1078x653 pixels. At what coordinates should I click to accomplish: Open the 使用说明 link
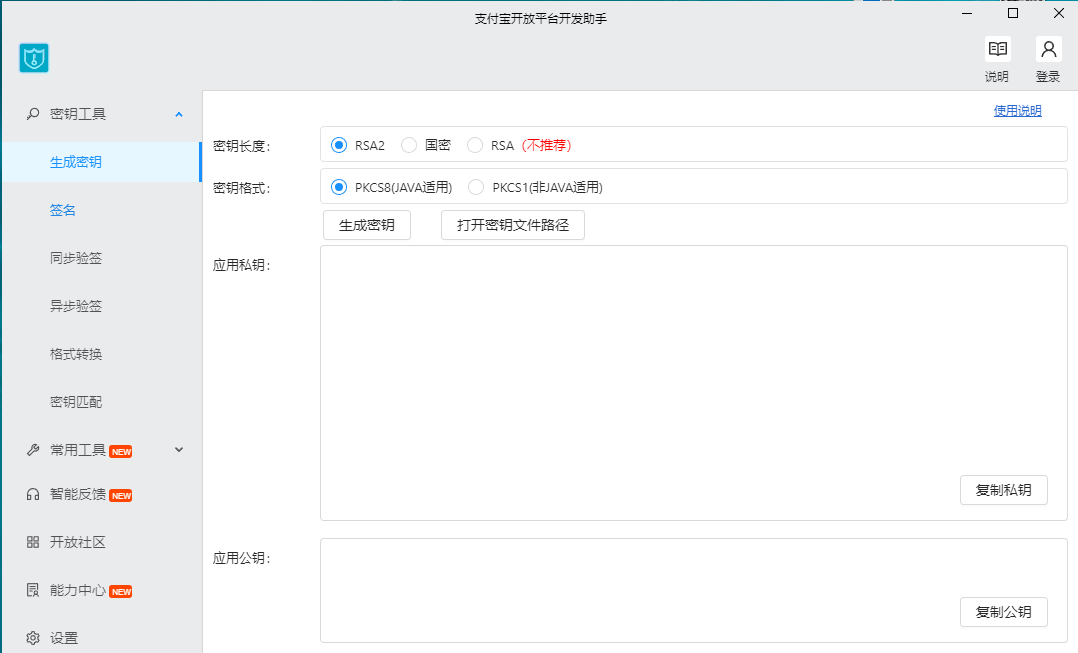(x=1018, y=111)
